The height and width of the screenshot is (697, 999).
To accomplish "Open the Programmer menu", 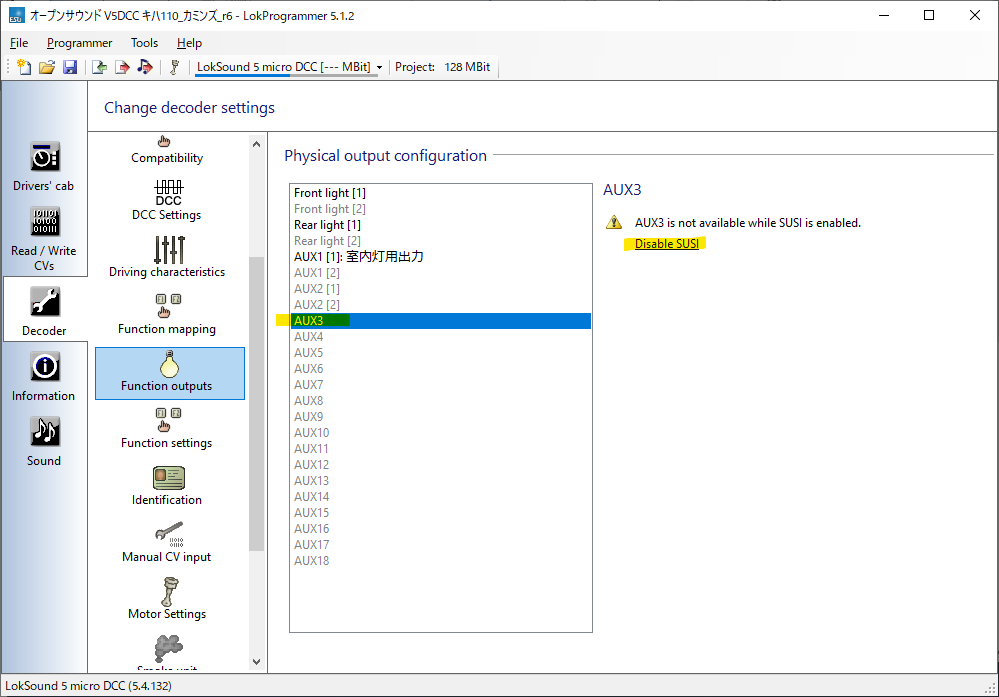I will (x=80, y=43).
